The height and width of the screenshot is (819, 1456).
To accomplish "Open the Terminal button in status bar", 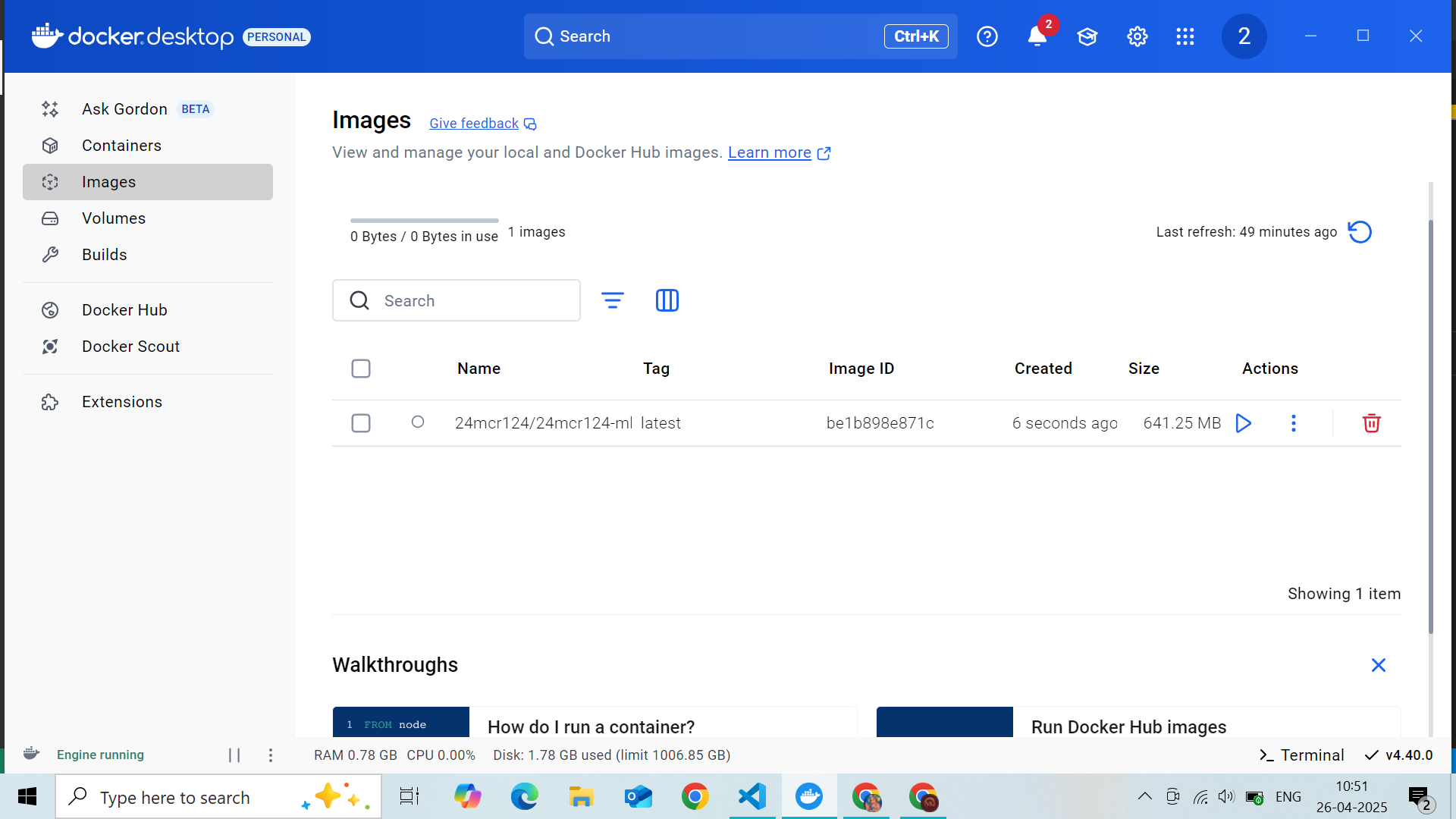I will click(x=1301, y=755).
